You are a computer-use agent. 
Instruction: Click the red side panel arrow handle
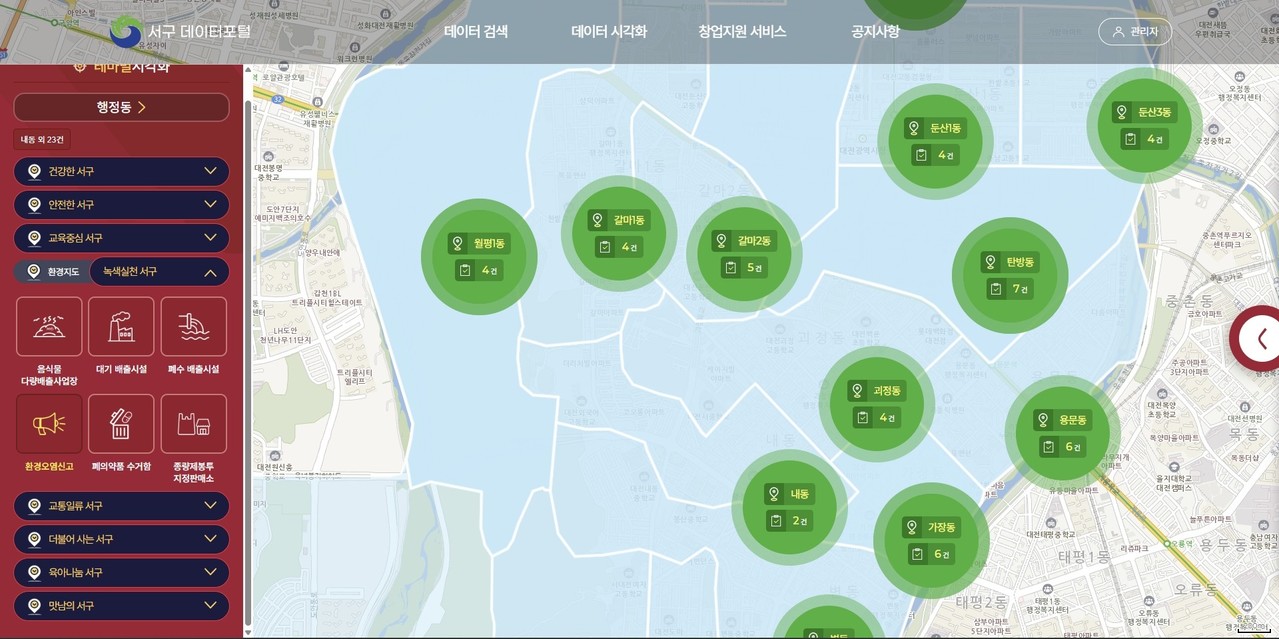(1257, 338)
